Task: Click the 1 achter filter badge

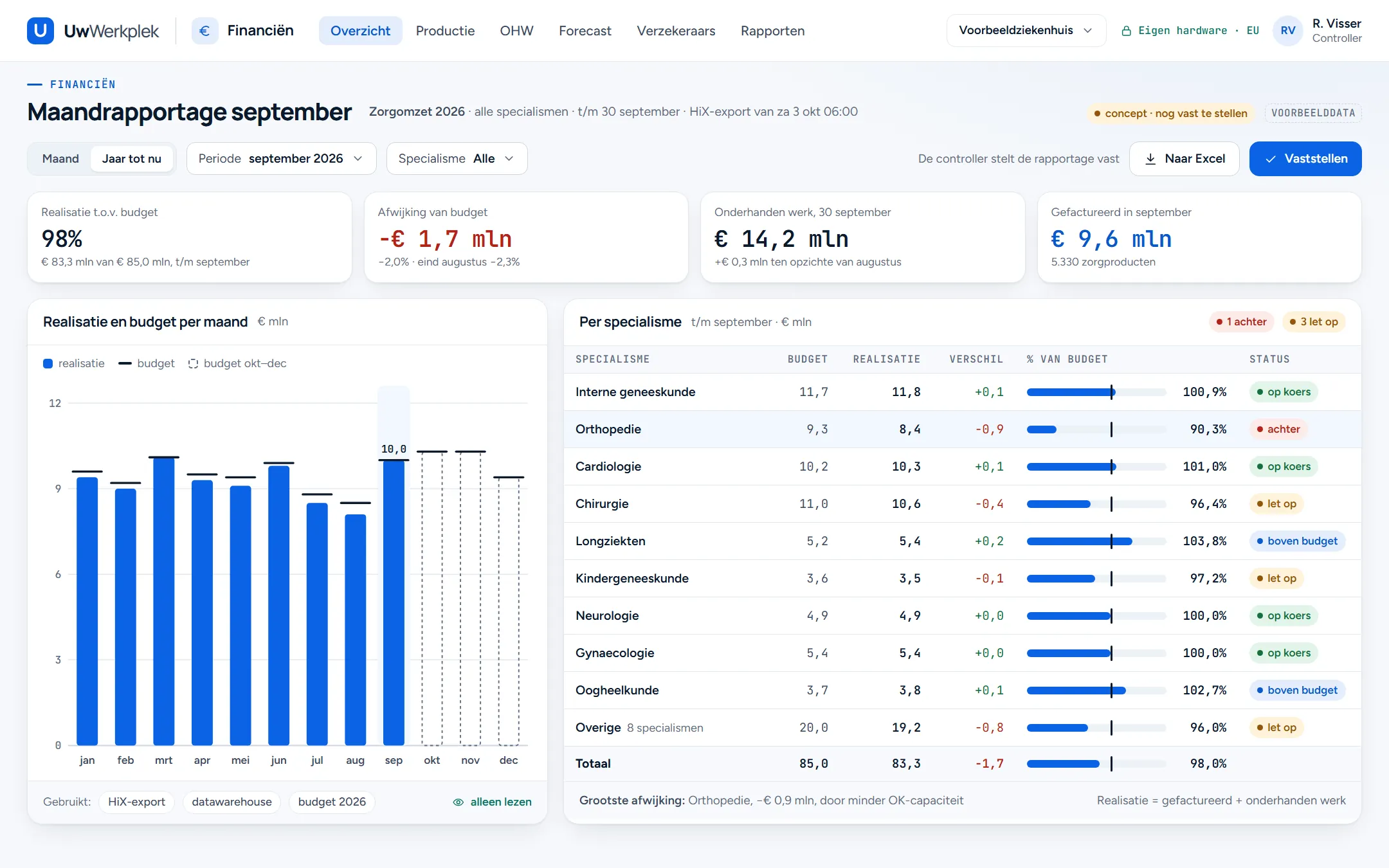Action: click(1241, 321)
